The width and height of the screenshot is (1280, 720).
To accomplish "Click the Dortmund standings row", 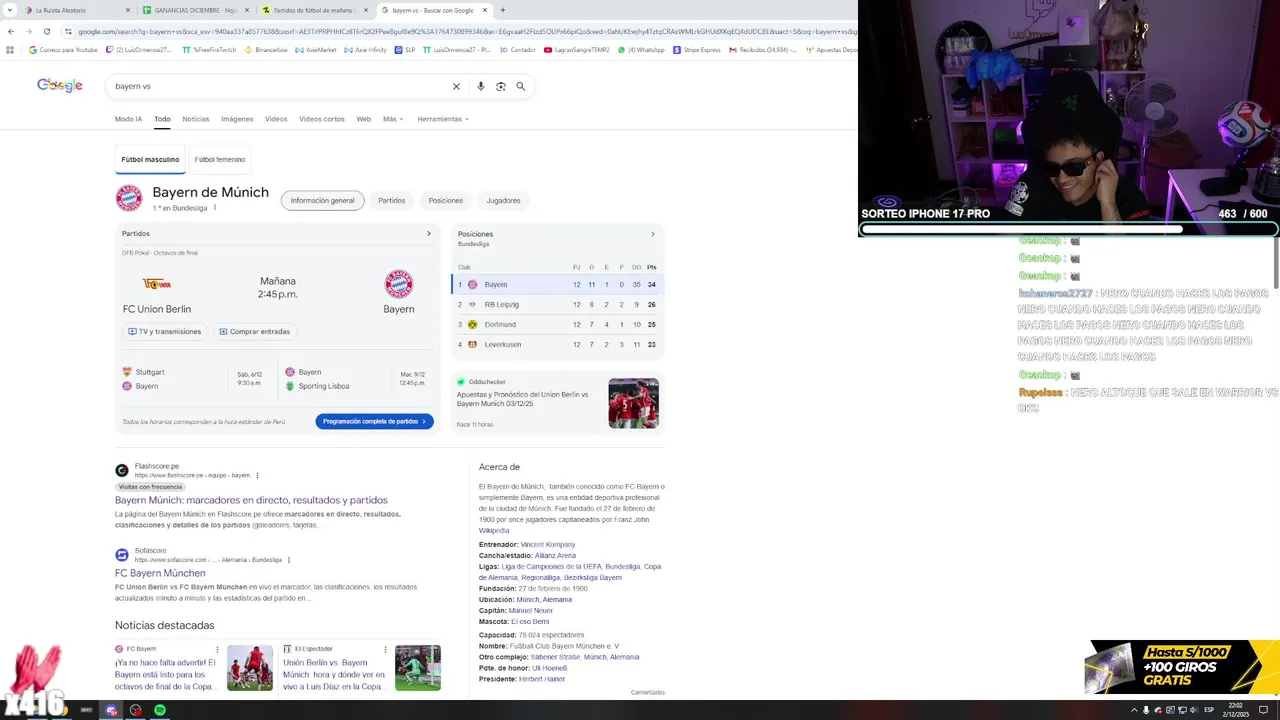I will click(557, 324).
